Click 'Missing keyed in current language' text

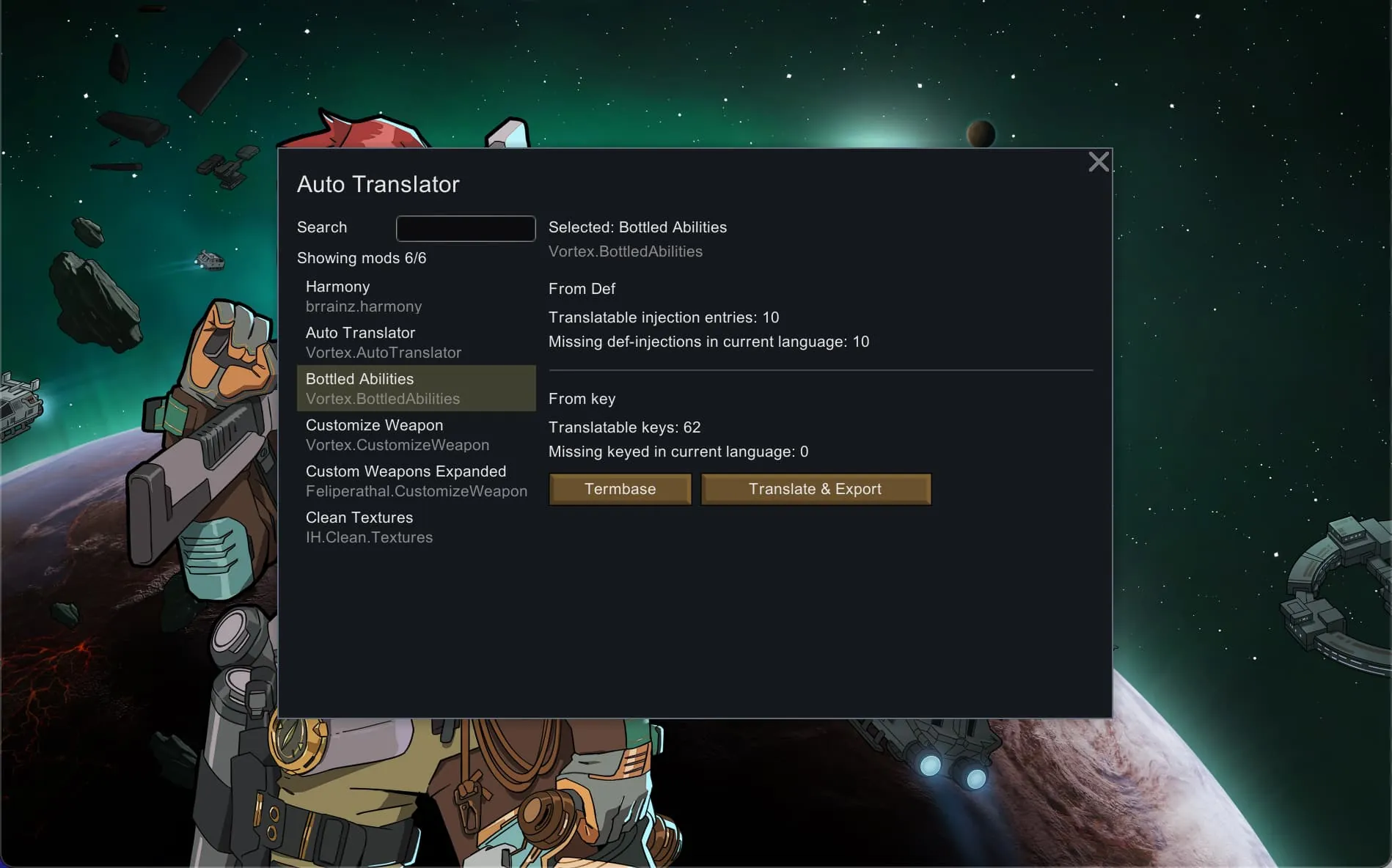[678, 452]
